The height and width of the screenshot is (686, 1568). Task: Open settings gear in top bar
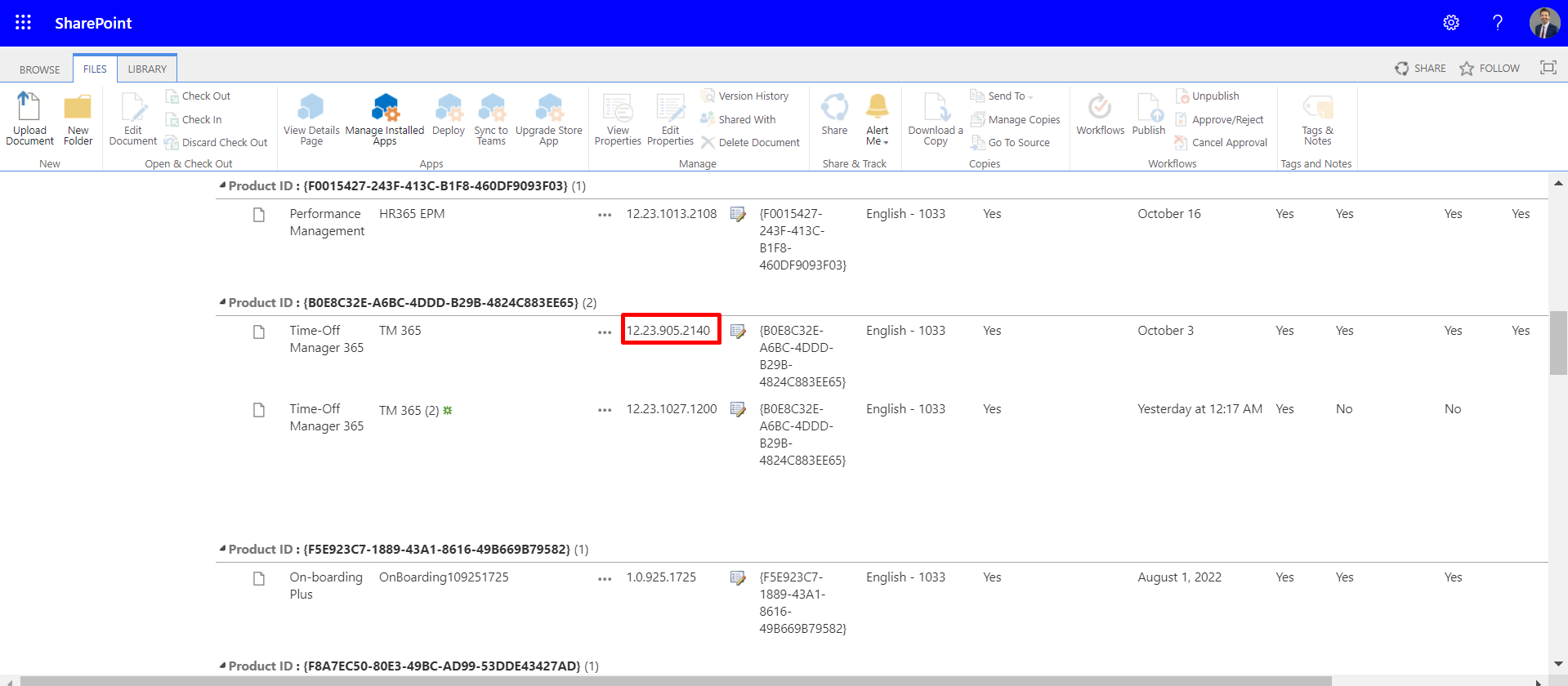click(1451, 23)
